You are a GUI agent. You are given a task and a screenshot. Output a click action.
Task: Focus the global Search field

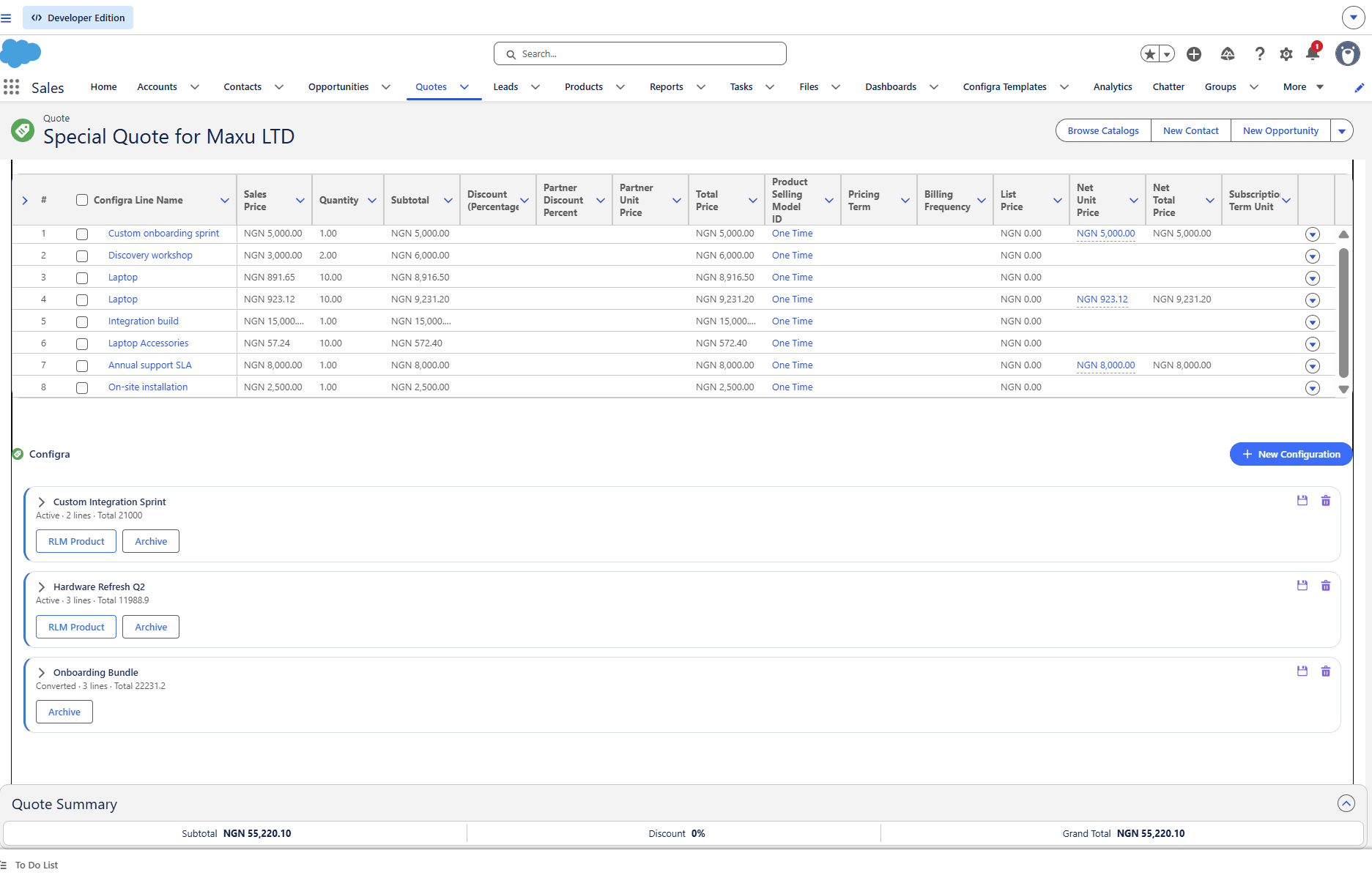640,53
